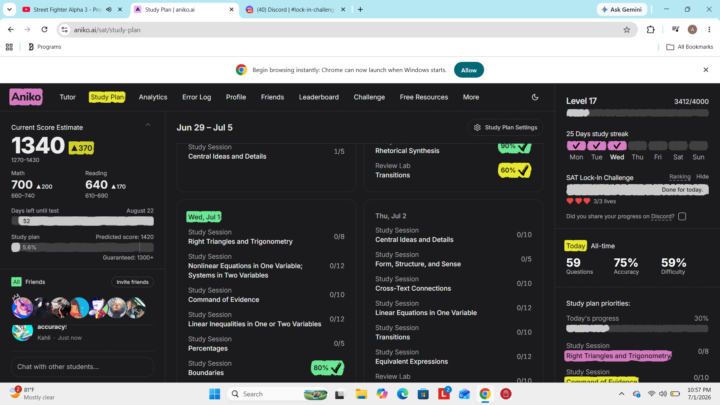Viewport: 720px width, 405px height.
Task: Open the Challenge page
Action: (369, 97)
